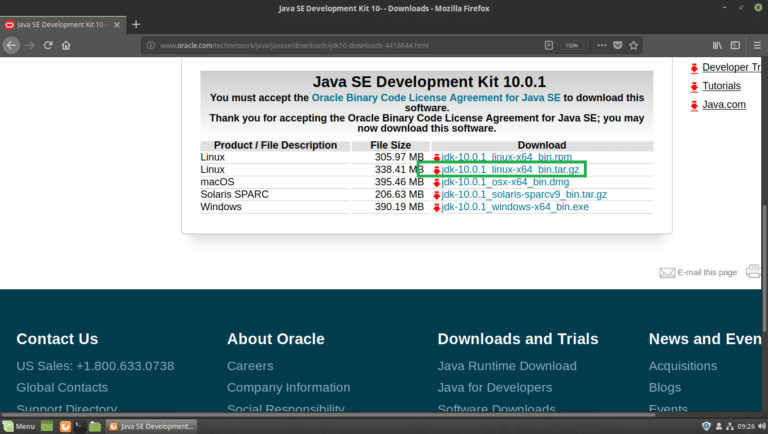Download jdk-10.0.1_linux-x64_bin.tar.gz
Screen dimensions: 768x434
[509, 170]
